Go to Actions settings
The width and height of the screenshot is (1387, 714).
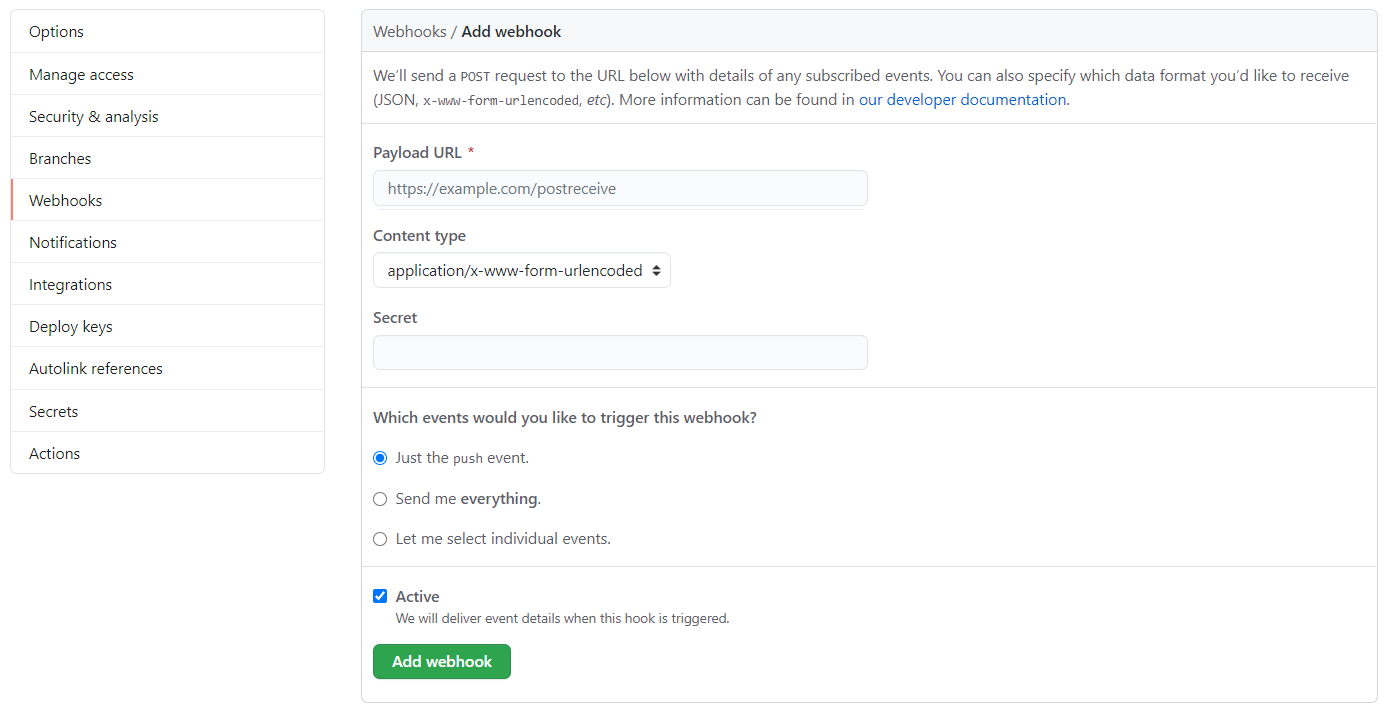pos(167,453)
